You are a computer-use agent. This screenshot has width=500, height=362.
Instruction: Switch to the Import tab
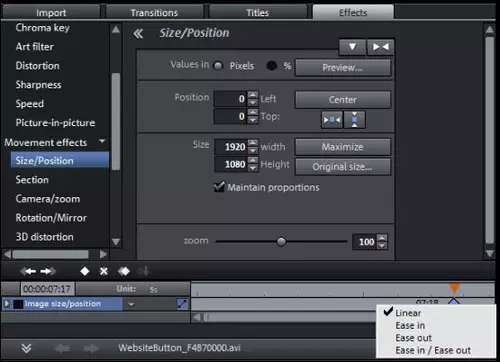[51, 13]
